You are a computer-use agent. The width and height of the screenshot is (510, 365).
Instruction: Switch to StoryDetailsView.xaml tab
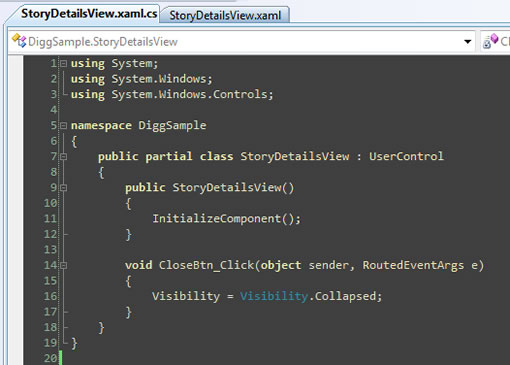pyautogui.click(x=225, y=15)
